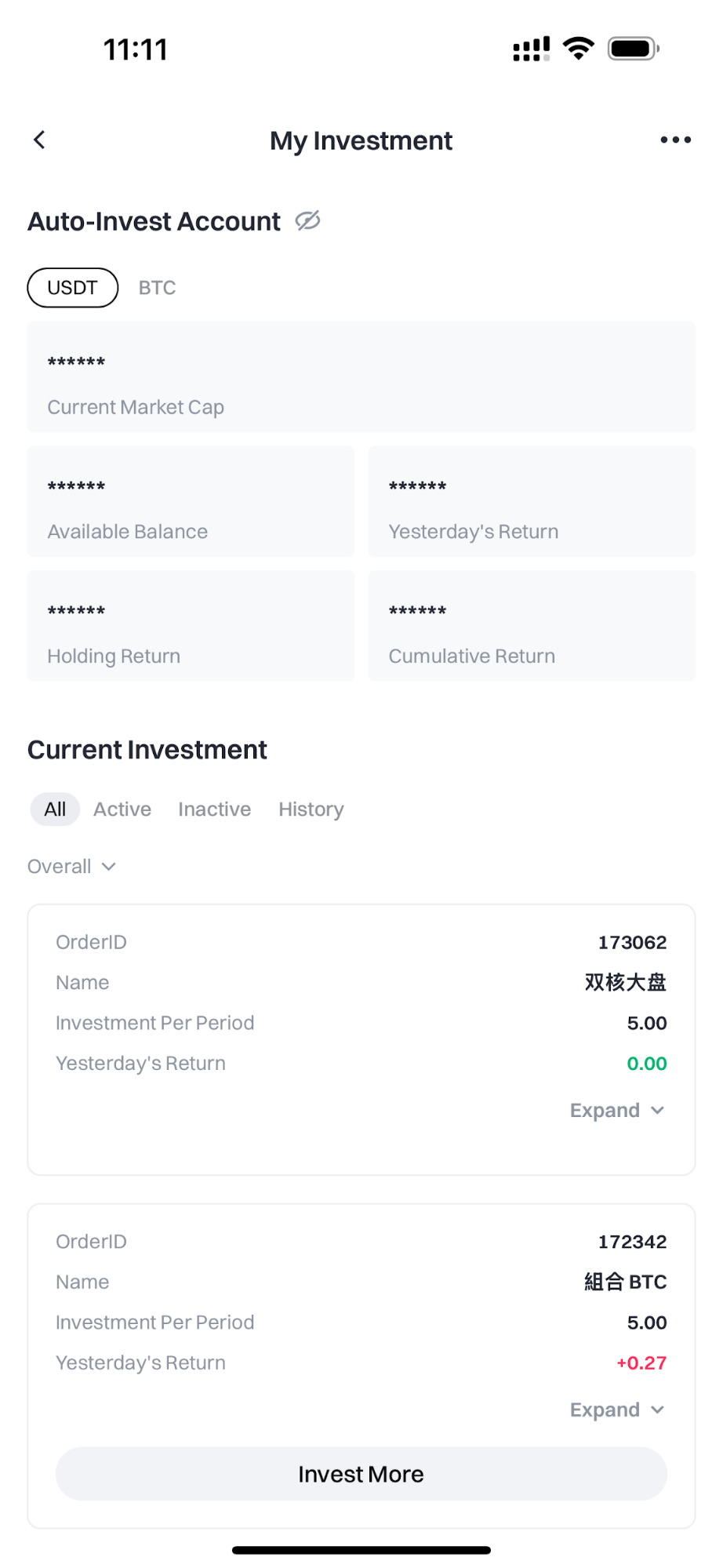Click the battery status icon
Screen dimensions: 723x1568
[633, 49]
